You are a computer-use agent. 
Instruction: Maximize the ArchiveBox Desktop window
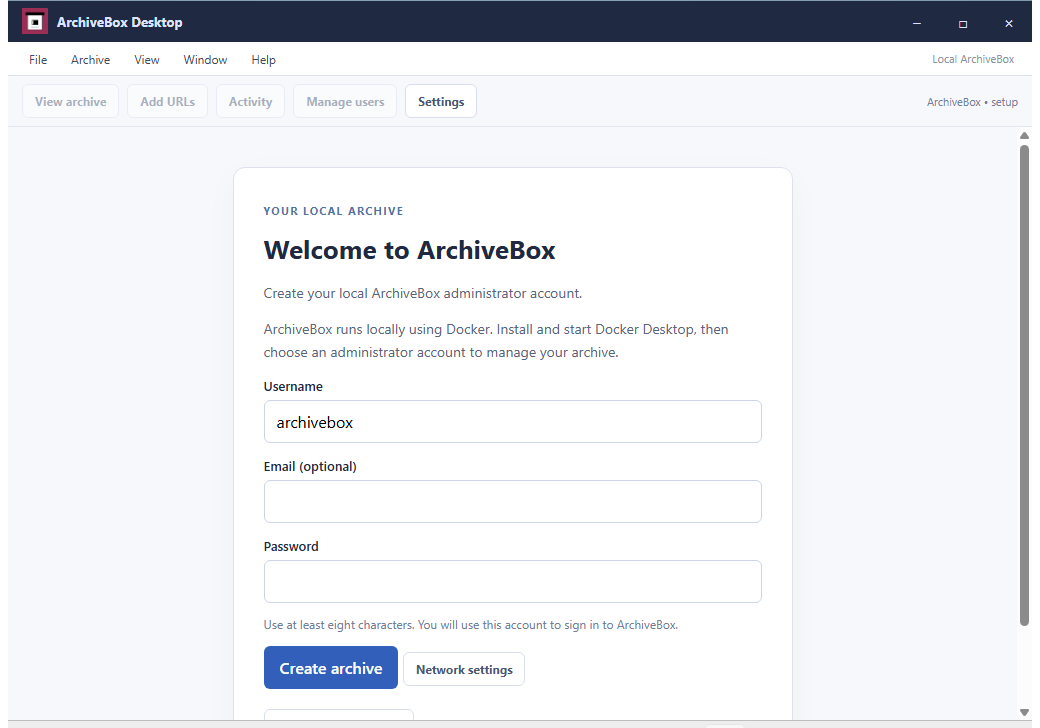962,23
